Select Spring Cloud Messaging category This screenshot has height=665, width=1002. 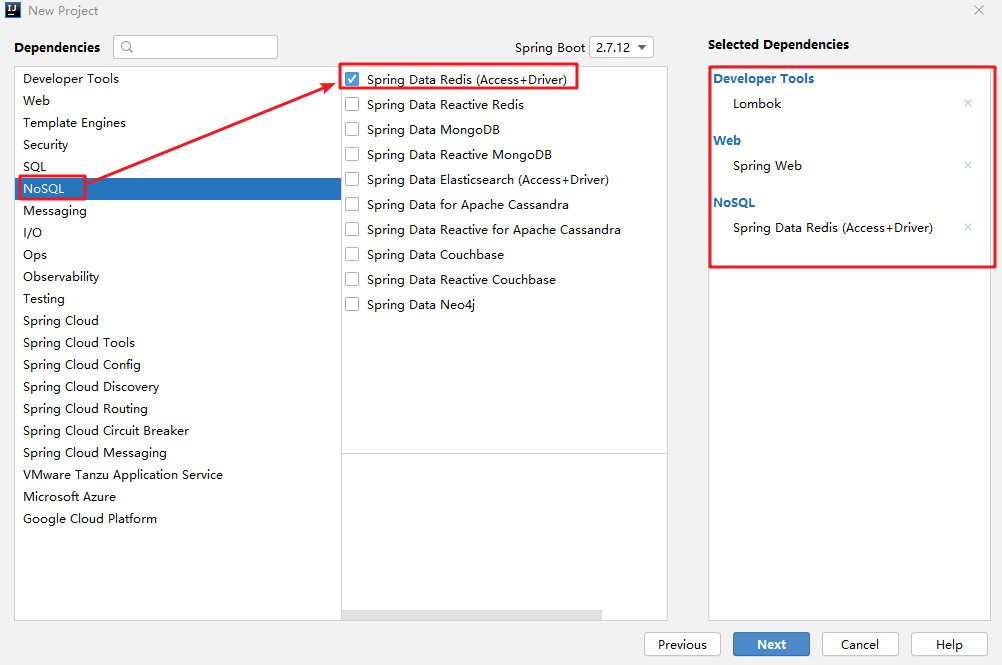178,453
